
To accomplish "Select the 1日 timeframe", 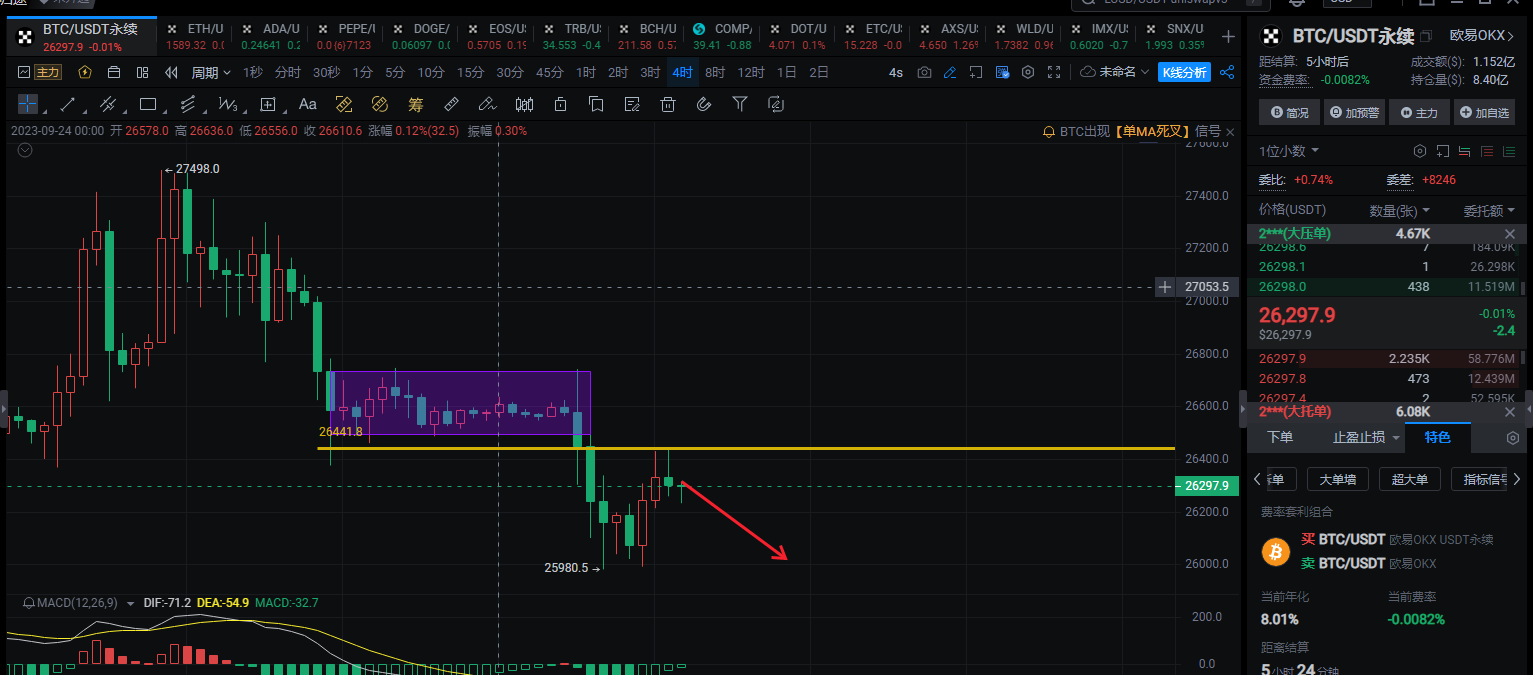I will tap(787, 72).
